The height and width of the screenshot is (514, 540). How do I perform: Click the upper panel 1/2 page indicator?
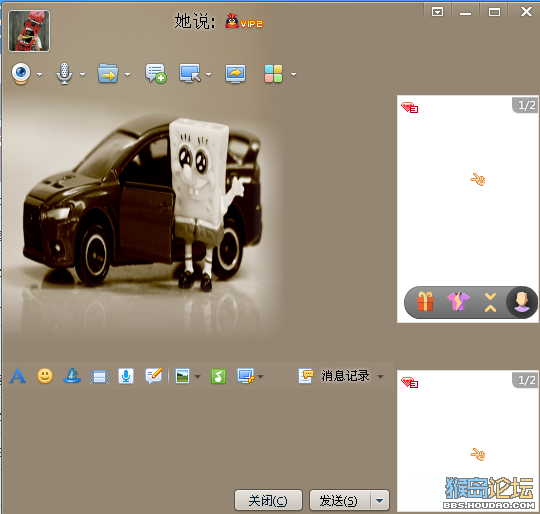[x=526, y=105]
